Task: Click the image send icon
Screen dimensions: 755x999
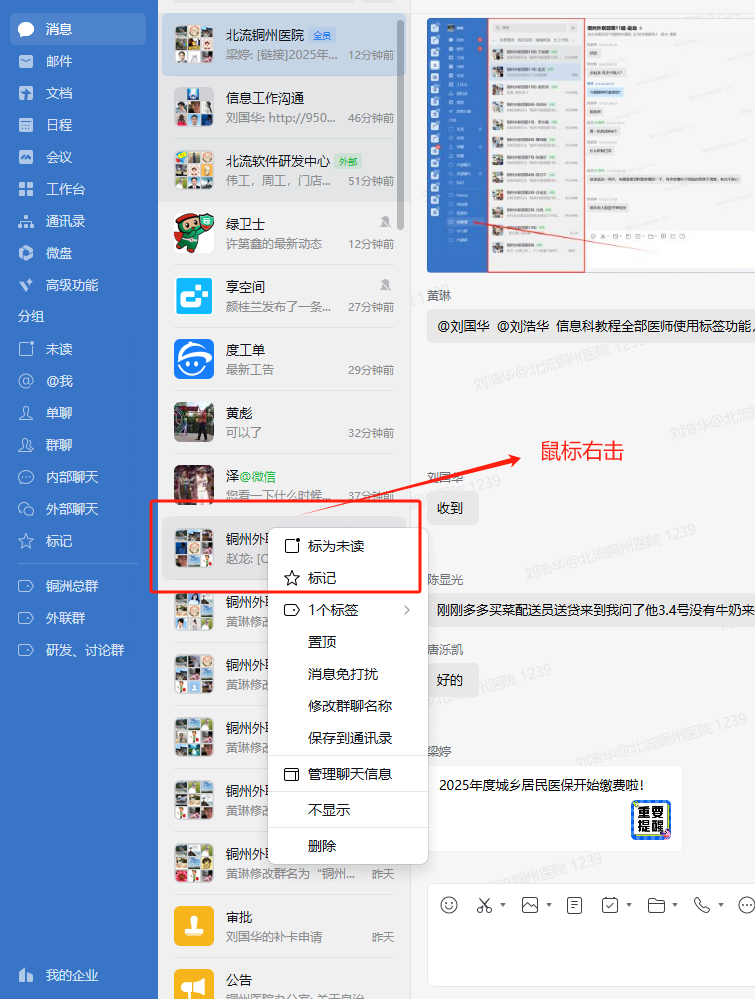Action: click(x=530, y=905)
